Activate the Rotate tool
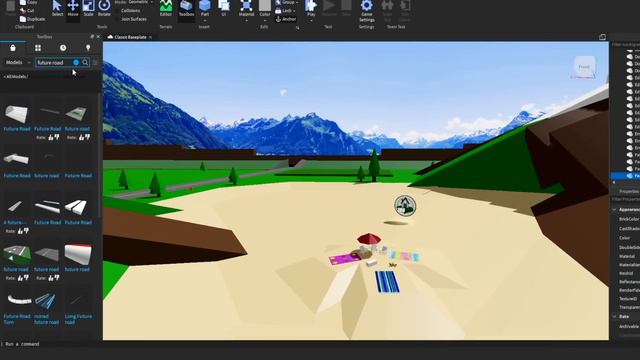640x360 pixels. (104, 8)
